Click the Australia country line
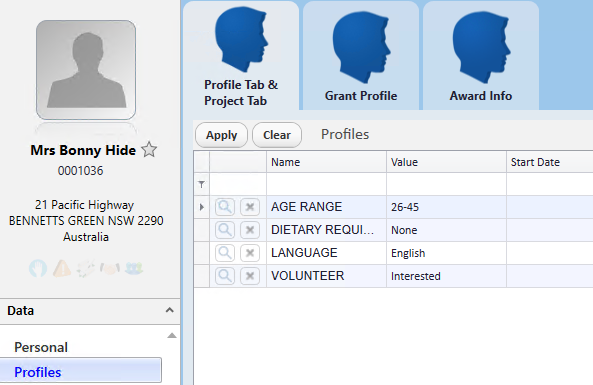 click(x=86, y=237)
